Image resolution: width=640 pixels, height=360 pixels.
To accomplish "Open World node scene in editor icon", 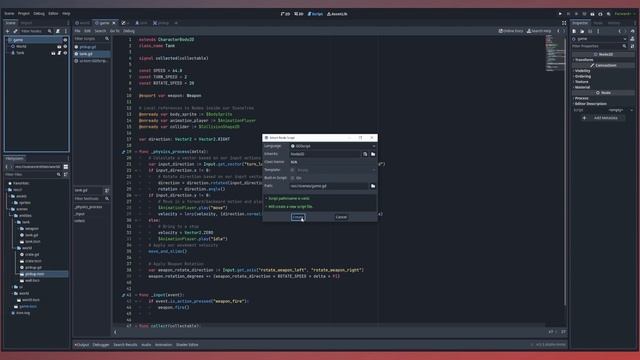I will pyautogui.click(x=59, y=47).
